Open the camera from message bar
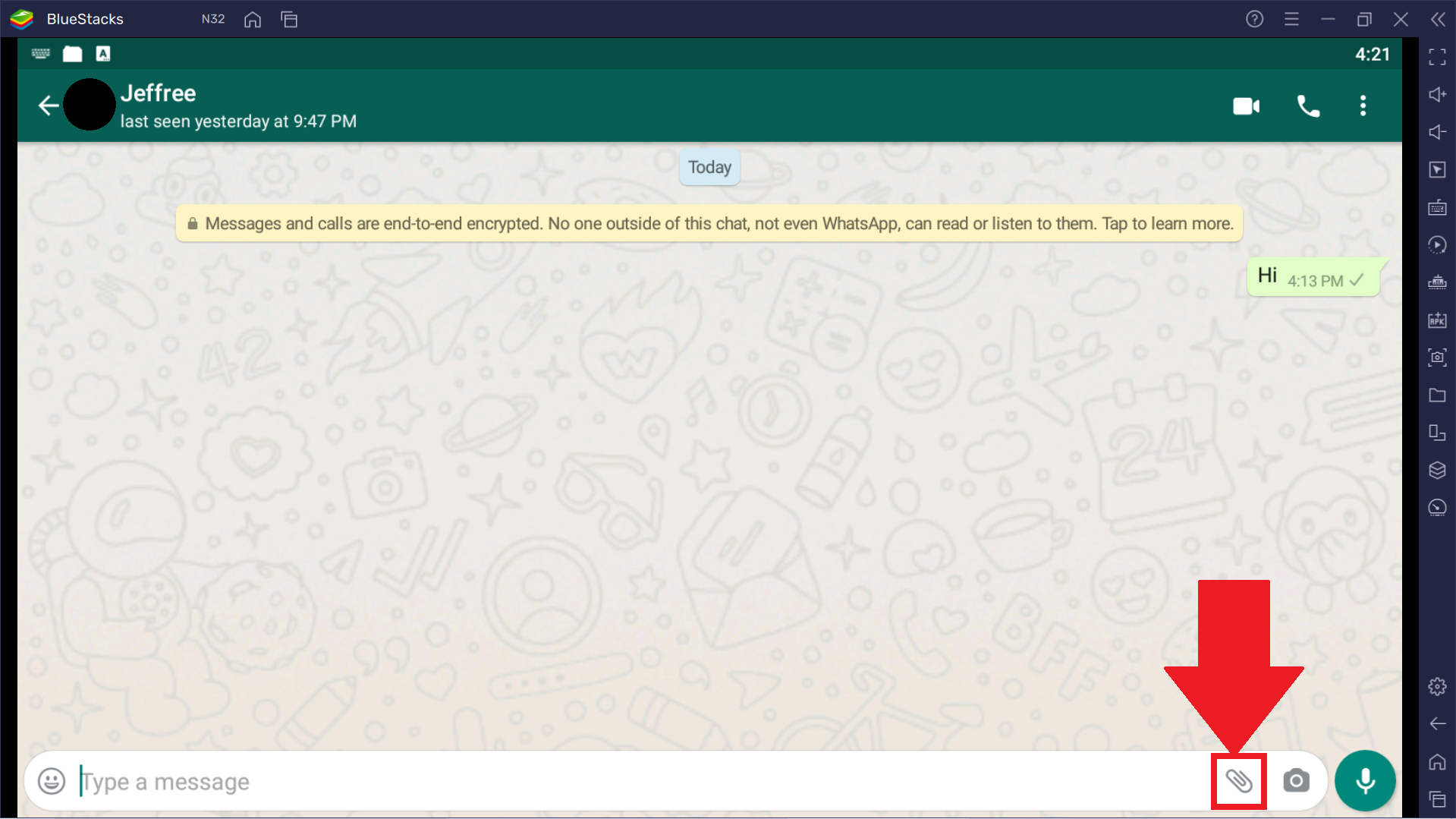Viewport: 1456px width, 819px height. (1296, 780)
